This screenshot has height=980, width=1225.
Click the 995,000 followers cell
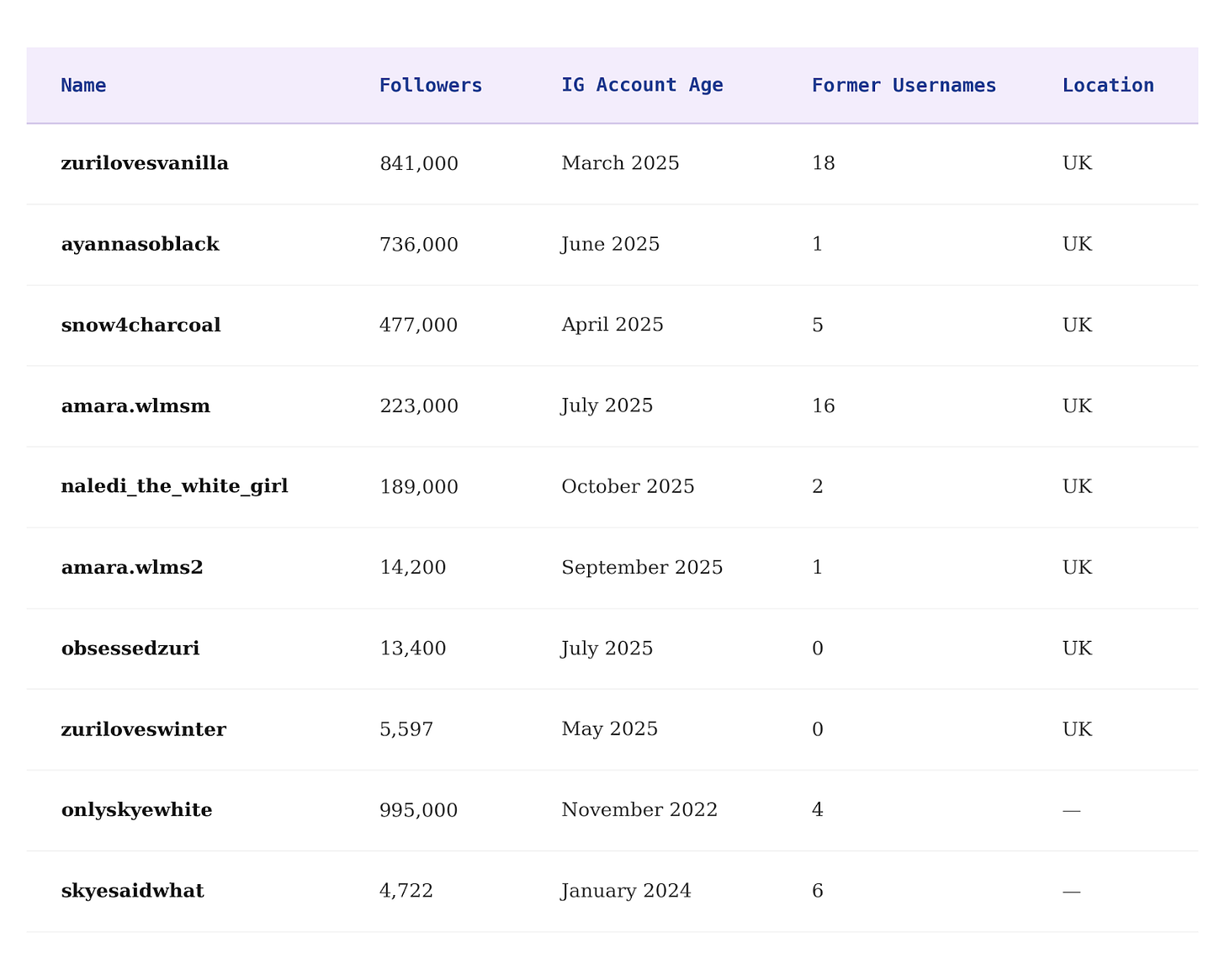[418, 810]
